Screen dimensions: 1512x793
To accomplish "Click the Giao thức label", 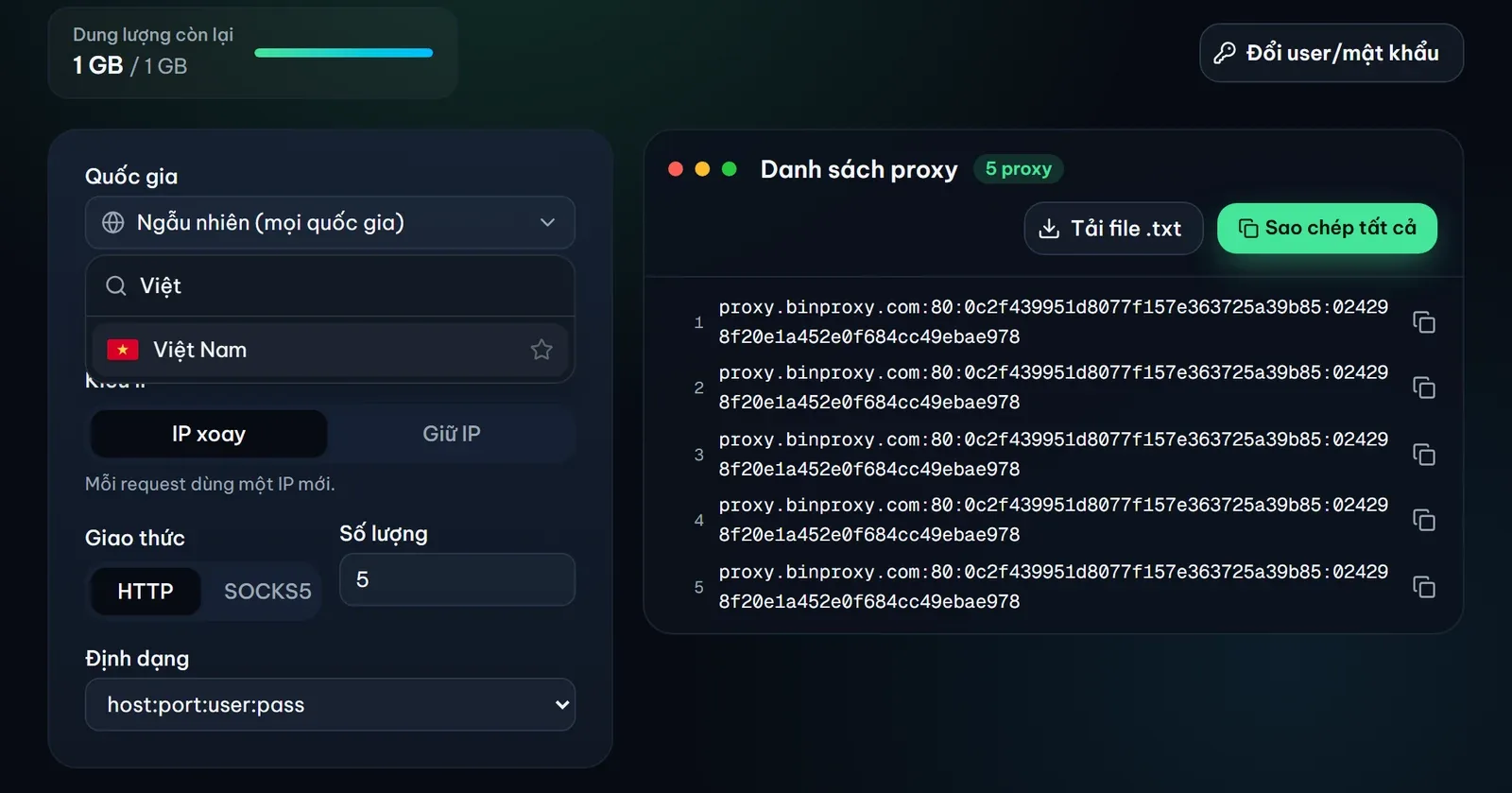I will 135,538.
